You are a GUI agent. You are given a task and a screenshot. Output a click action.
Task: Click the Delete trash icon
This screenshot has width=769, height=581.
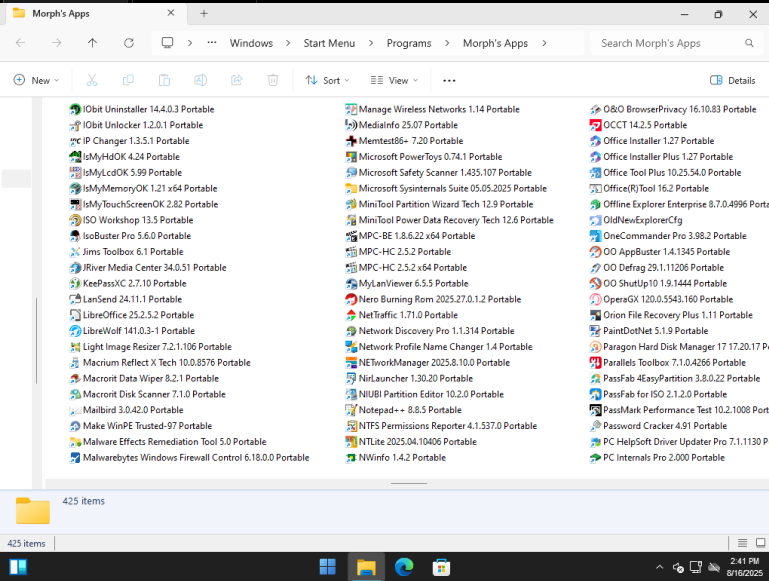tap(273, 80)
